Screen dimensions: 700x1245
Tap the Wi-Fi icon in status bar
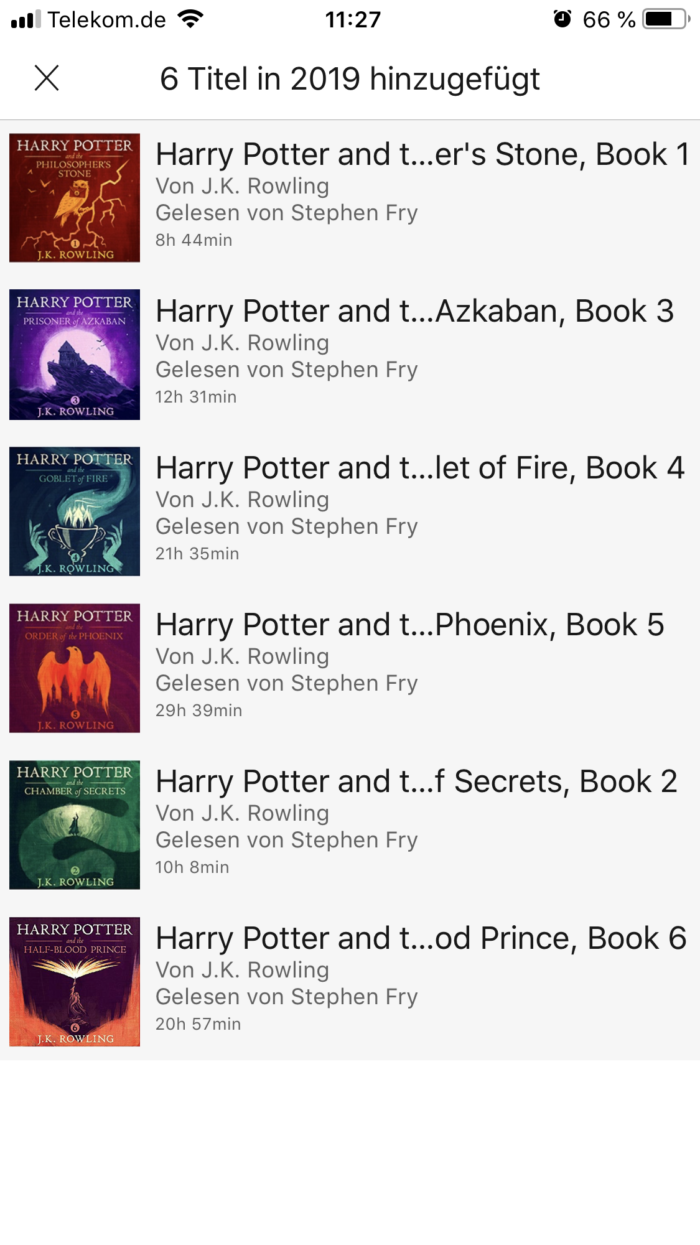pyautogui.click(x=189, y=19)
